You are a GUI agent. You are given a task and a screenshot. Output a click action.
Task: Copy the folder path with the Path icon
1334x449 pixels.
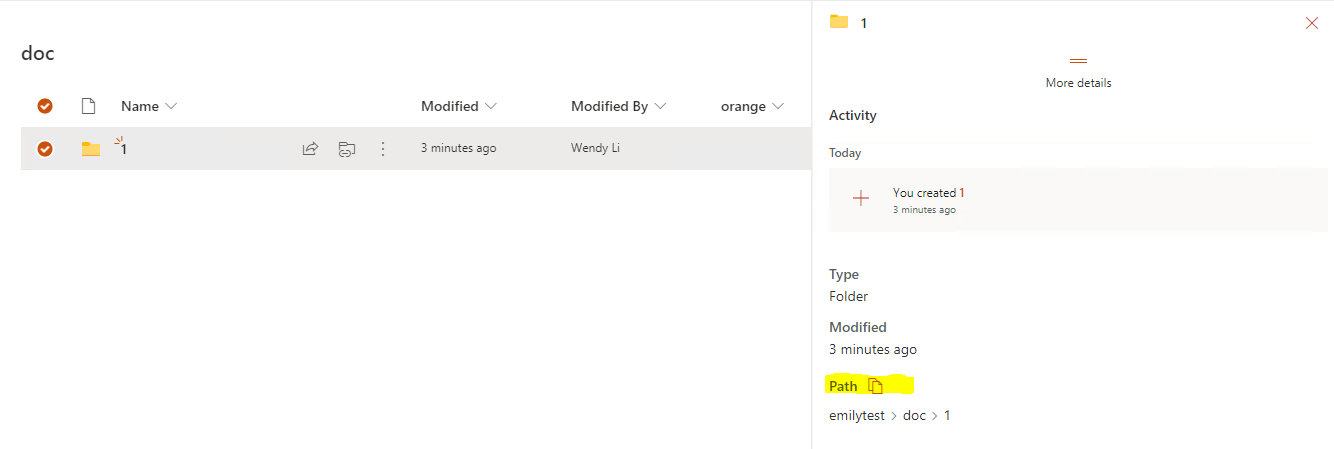pyautogui.click(x=876, y=386)
